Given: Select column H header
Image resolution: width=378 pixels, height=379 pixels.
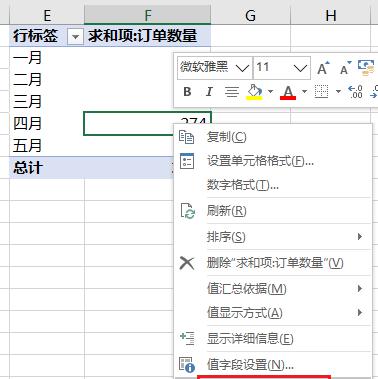Looking at the screenshot, I should pos(331,15).
